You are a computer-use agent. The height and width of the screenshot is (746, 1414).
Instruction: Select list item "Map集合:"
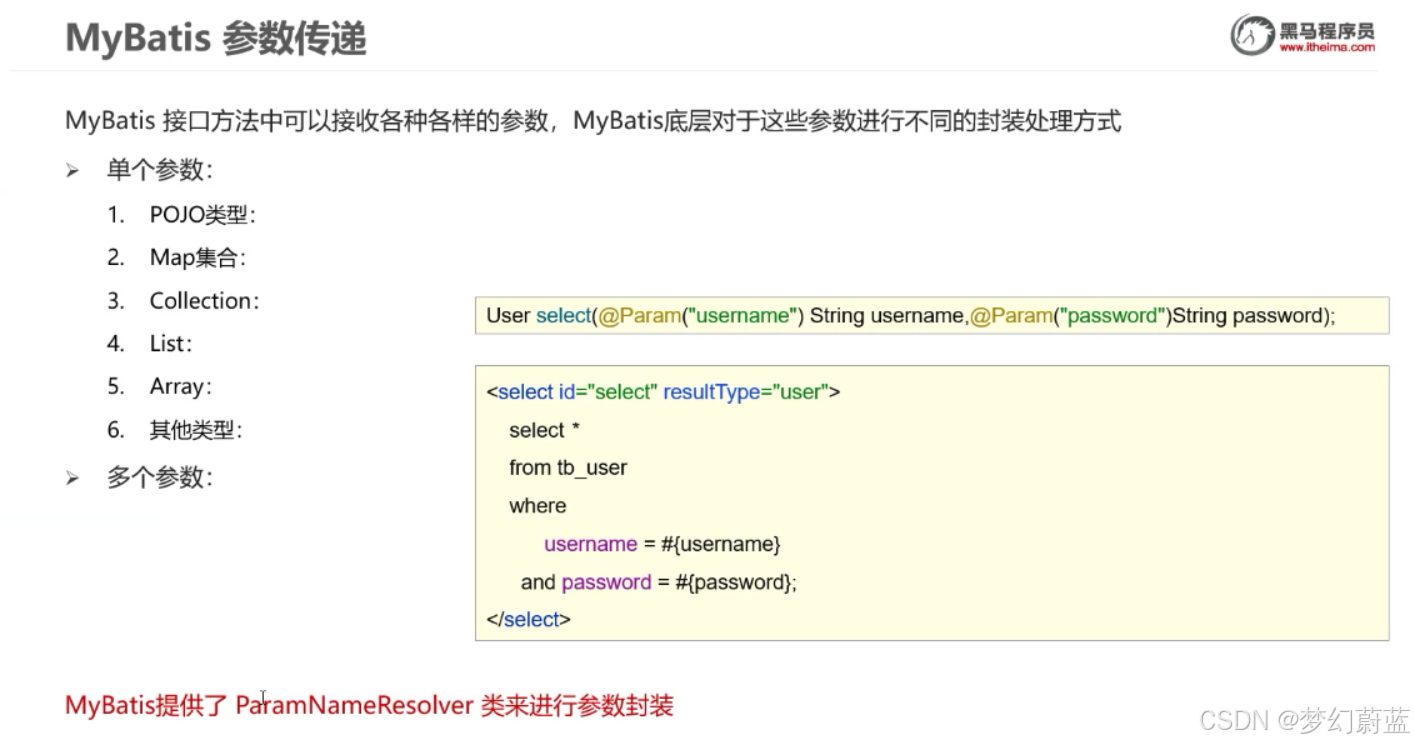click(x=198, y=257)
